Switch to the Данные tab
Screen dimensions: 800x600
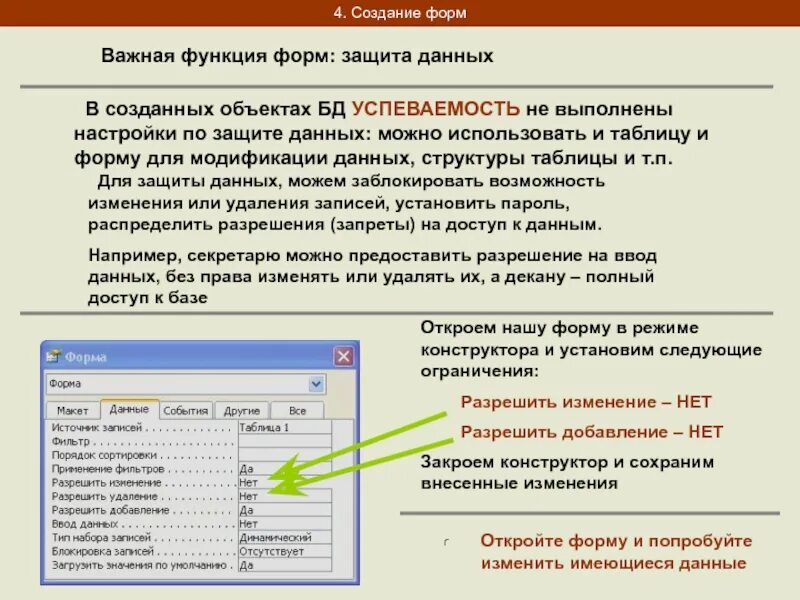pos(130,409)
